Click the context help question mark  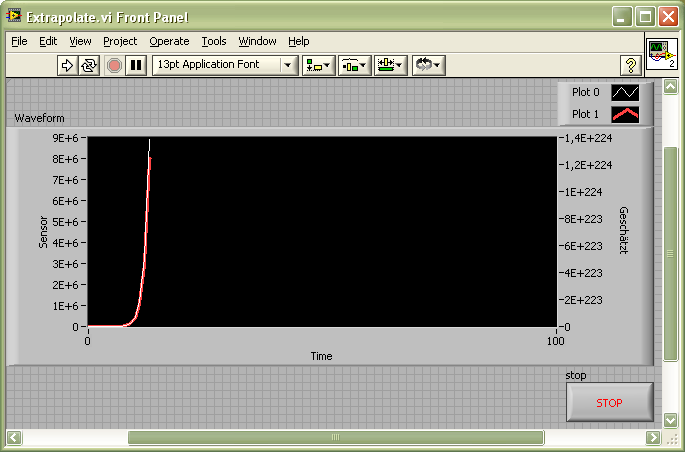(631, 66)
